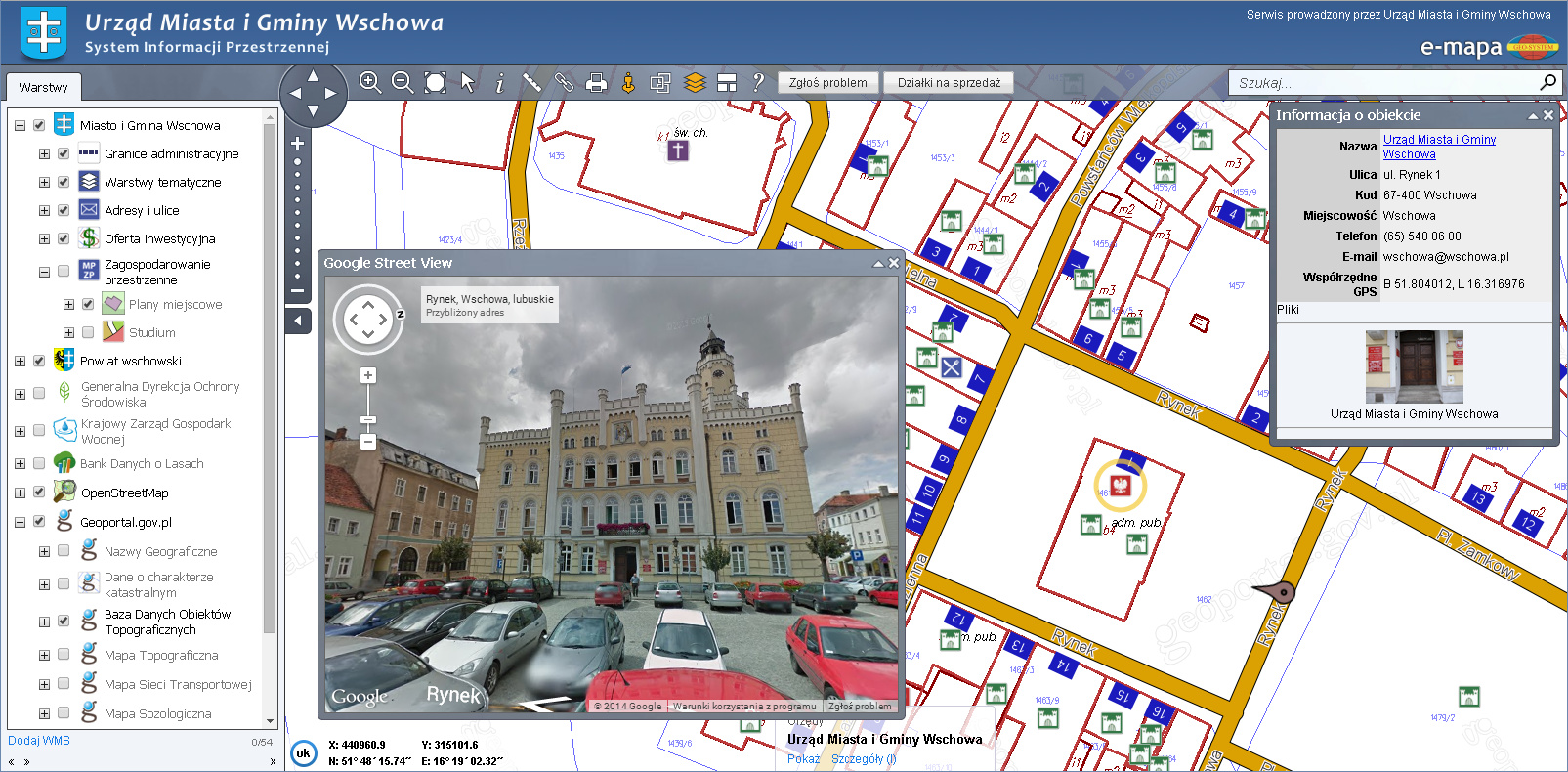Select Mapa Sozologiczna layer item
1568x772 pixels.
[x=158, y=713]
